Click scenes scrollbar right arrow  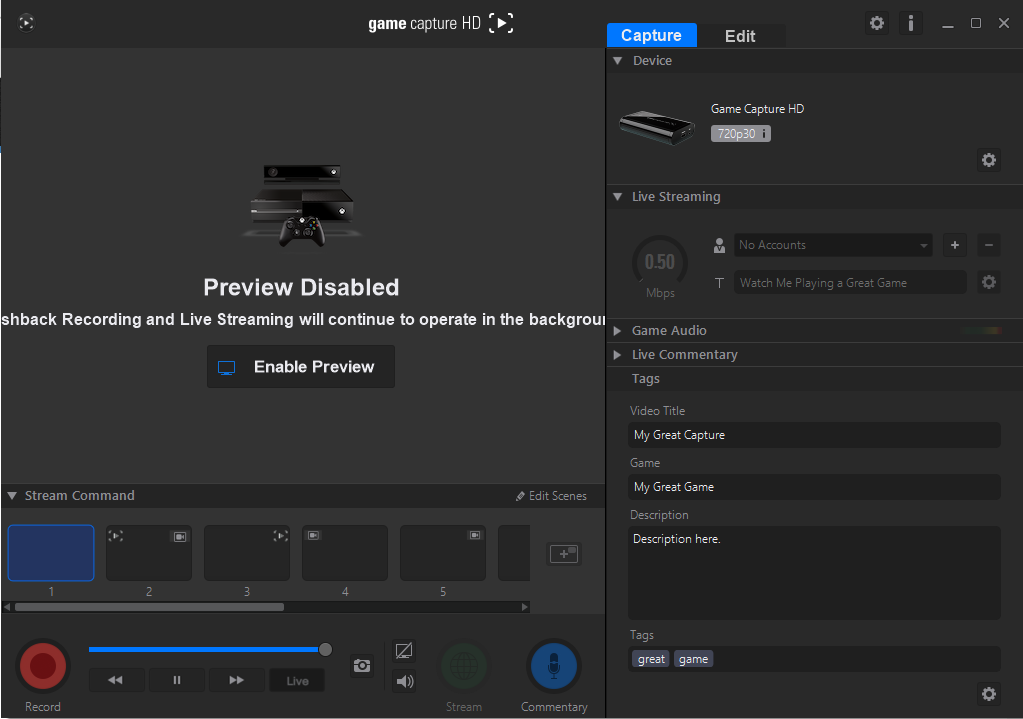point(525,607)
